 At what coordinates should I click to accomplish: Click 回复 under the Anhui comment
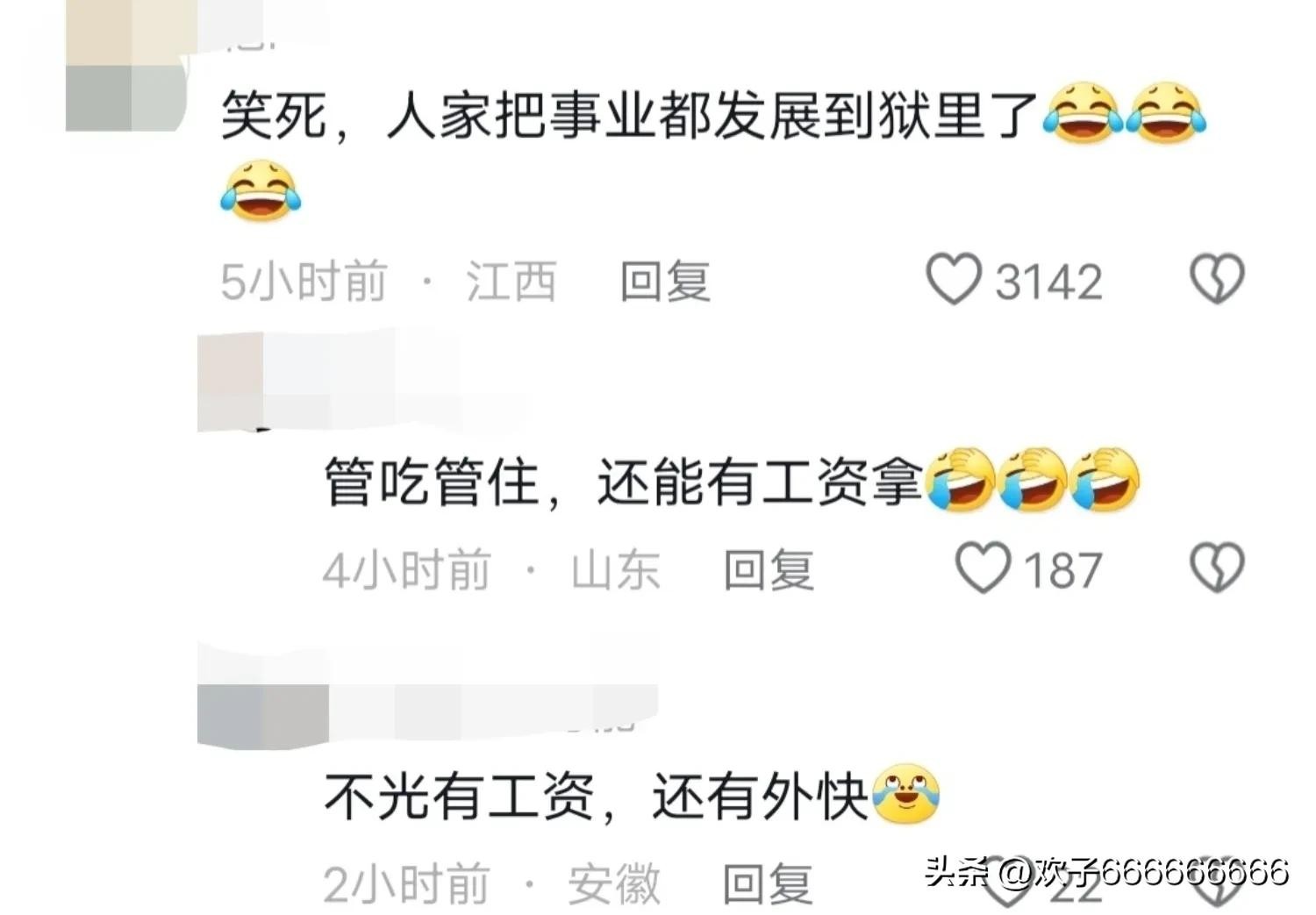[x=767, y=883]
